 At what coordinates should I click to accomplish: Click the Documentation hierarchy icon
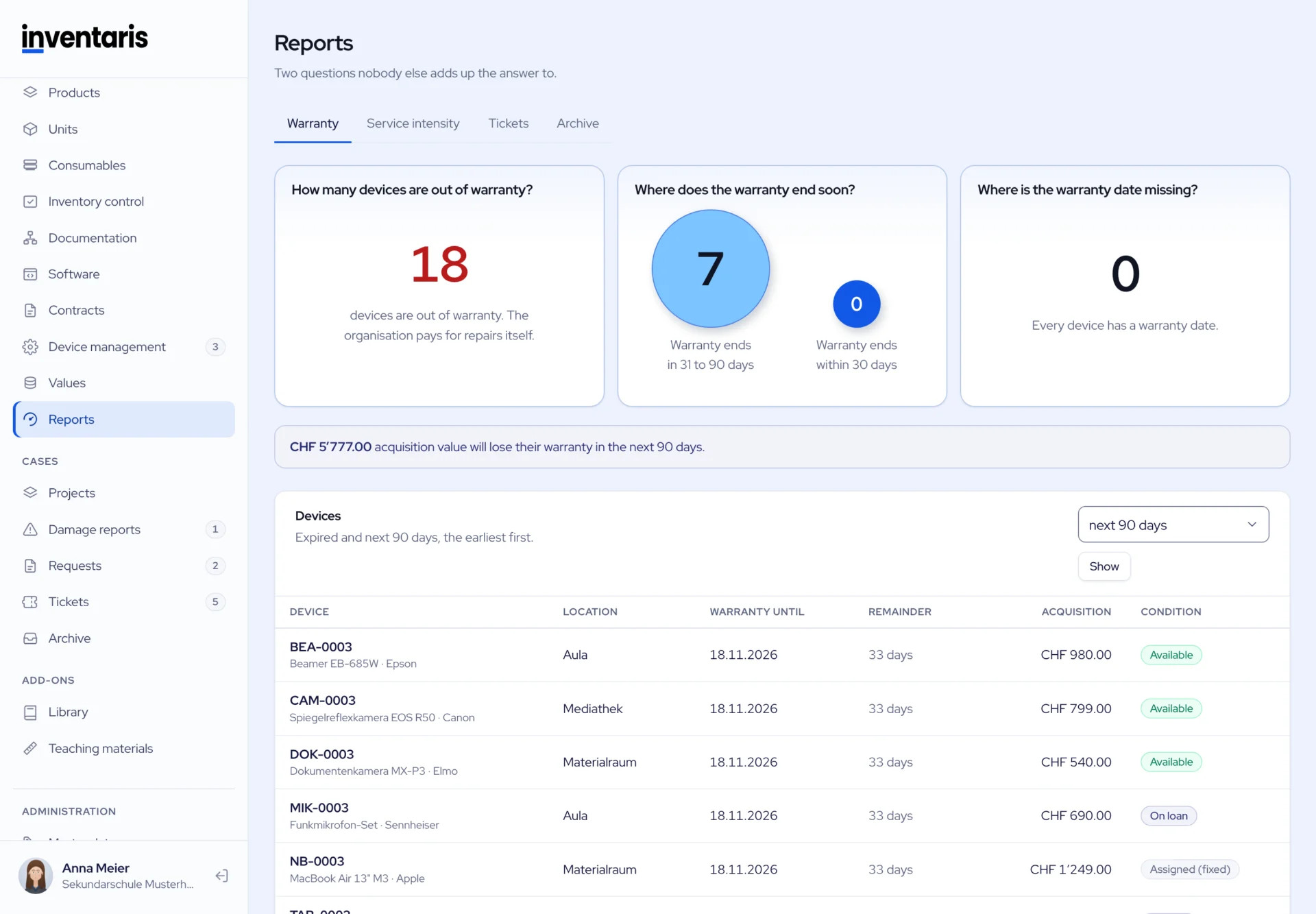30,238
